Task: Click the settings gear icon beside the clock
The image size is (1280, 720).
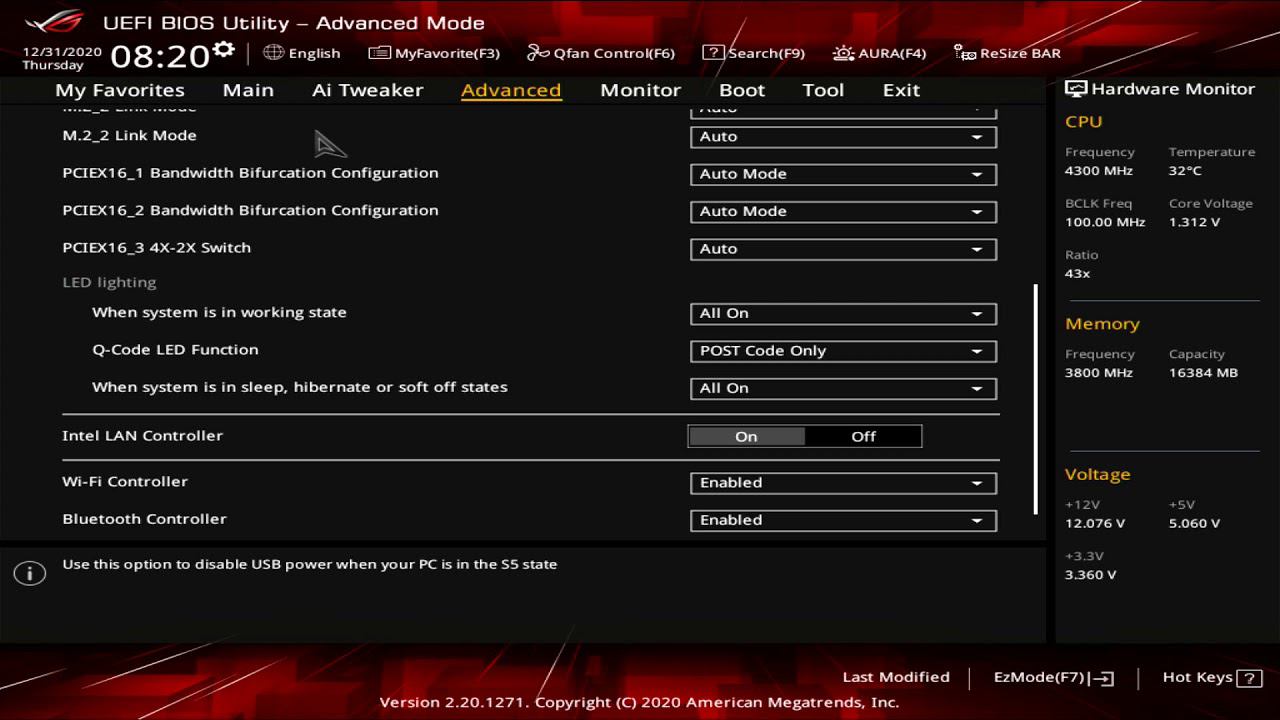Action: (224, 49)
